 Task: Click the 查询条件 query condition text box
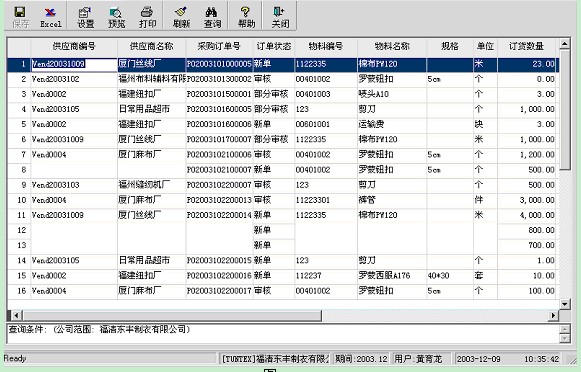point(283,333)
